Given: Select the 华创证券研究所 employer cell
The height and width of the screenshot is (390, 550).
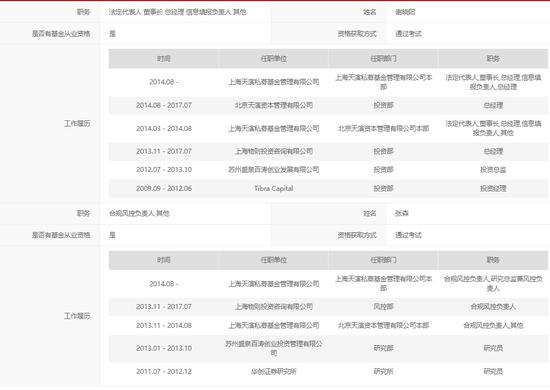Looking at the screenshot, I should pyautogui.click(x=274, y=371).
